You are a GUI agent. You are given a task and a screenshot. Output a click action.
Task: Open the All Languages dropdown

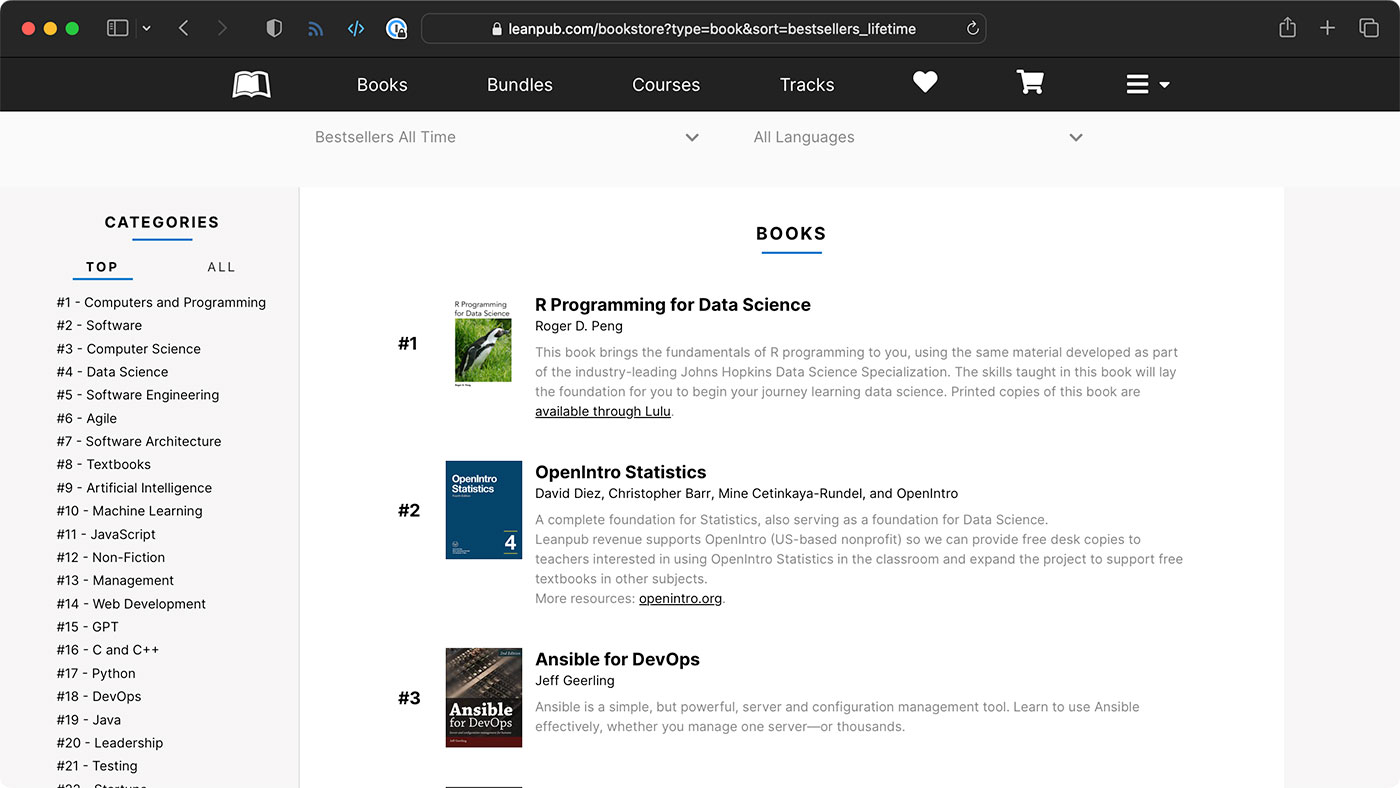pos(918,137)
